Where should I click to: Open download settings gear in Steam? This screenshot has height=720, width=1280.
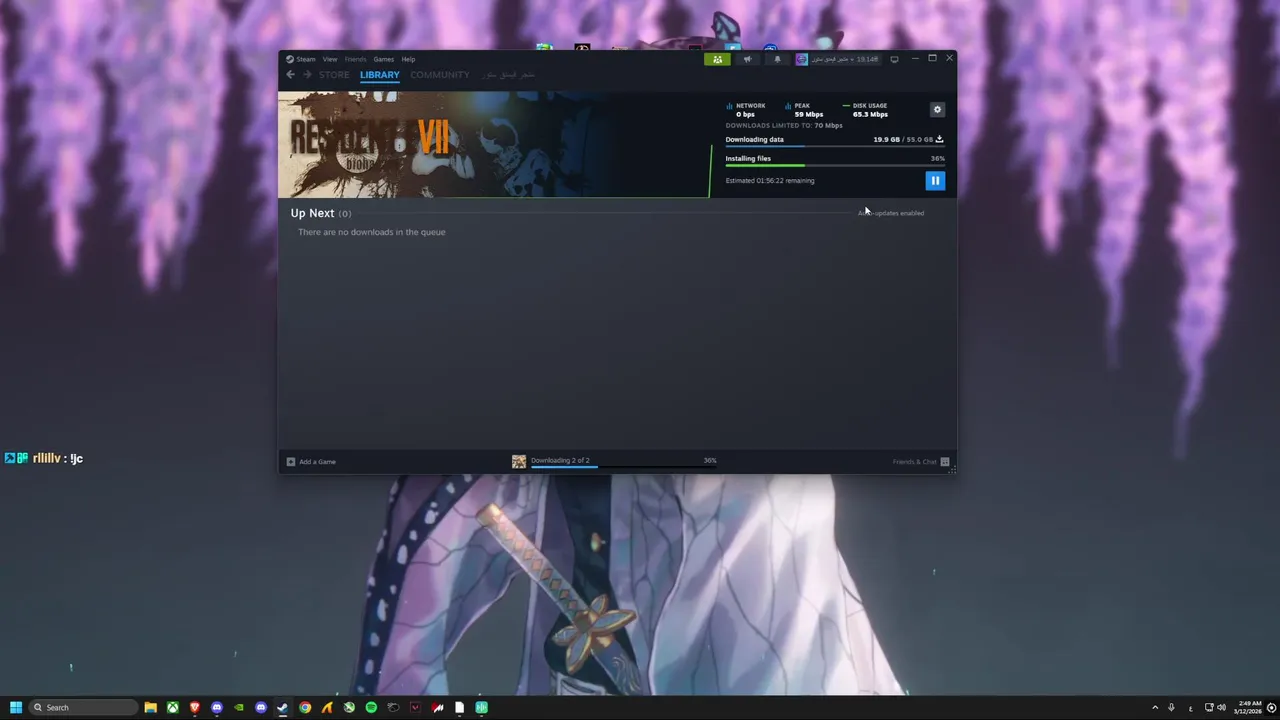pyautogui.click(x=937, y=109)
